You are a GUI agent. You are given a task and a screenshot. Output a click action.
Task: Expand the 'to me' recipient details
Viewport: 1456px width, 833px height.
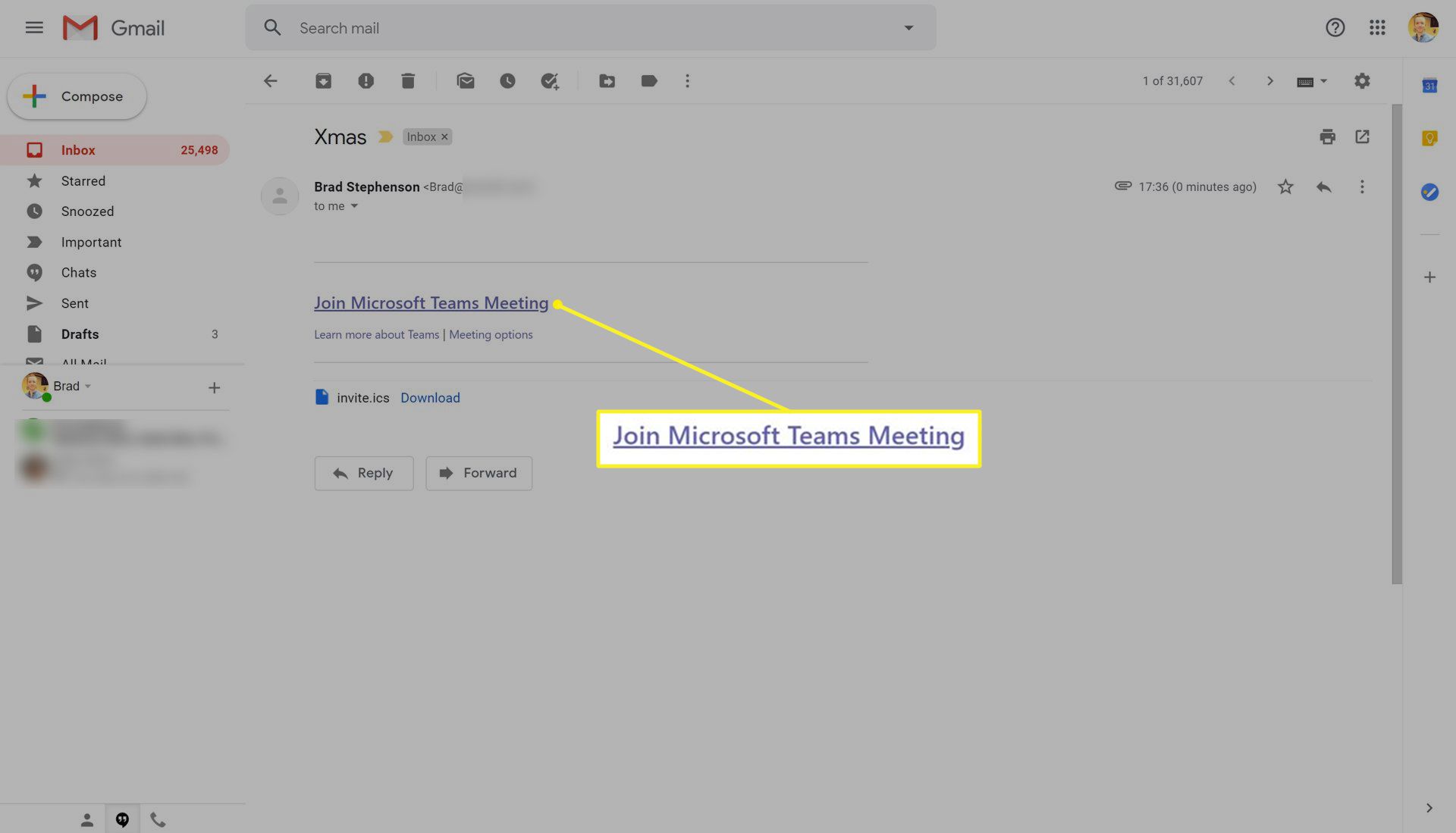tap(354, 206)
